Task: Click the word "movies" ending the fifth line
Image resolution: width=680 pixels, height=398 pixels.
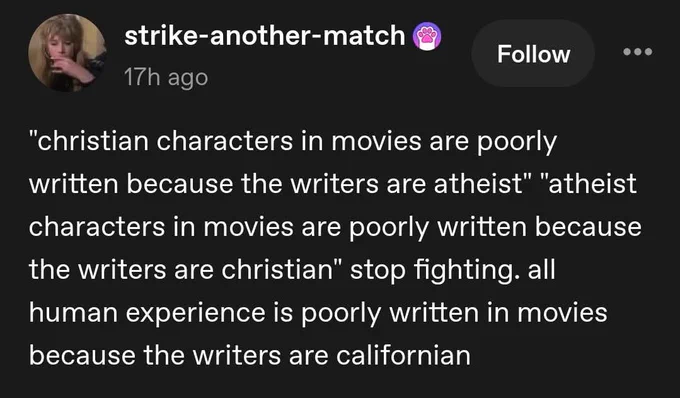Action: (562, 313)
